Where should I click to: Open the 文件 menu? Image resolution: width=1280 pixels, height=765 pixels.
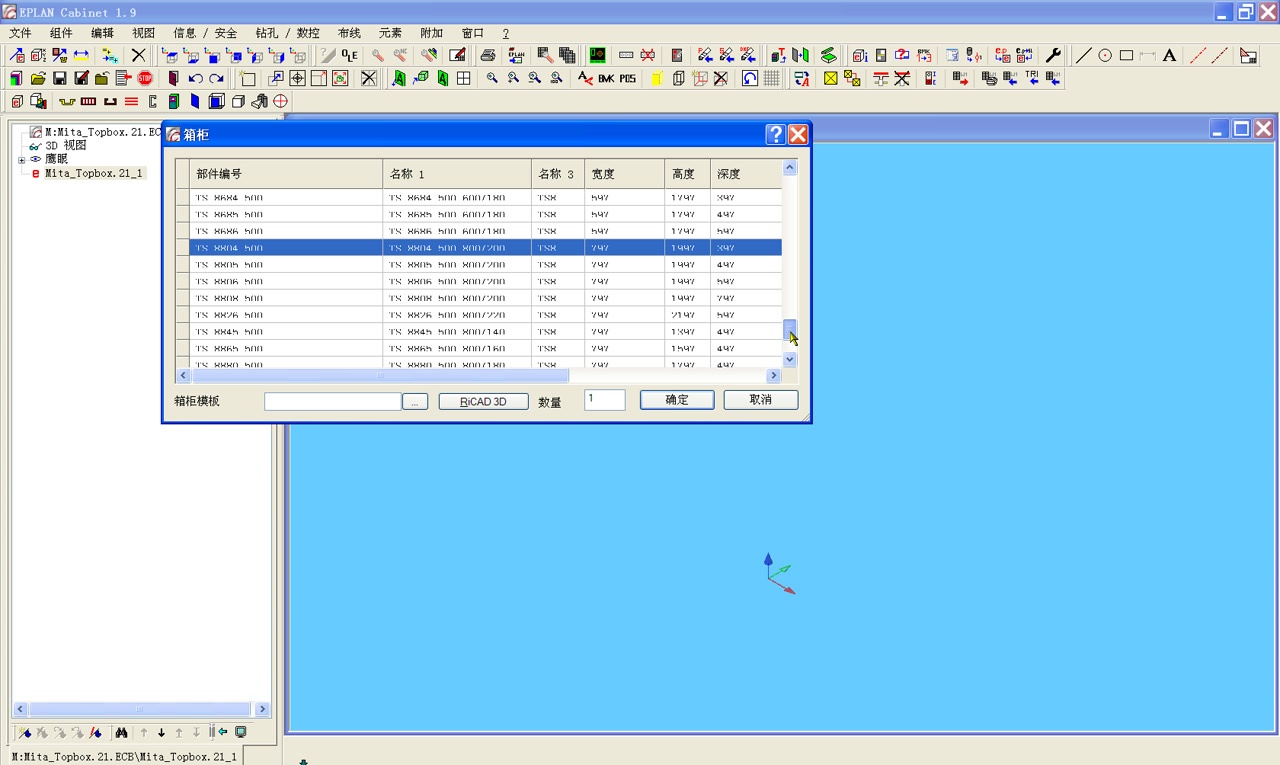(20, 33)
